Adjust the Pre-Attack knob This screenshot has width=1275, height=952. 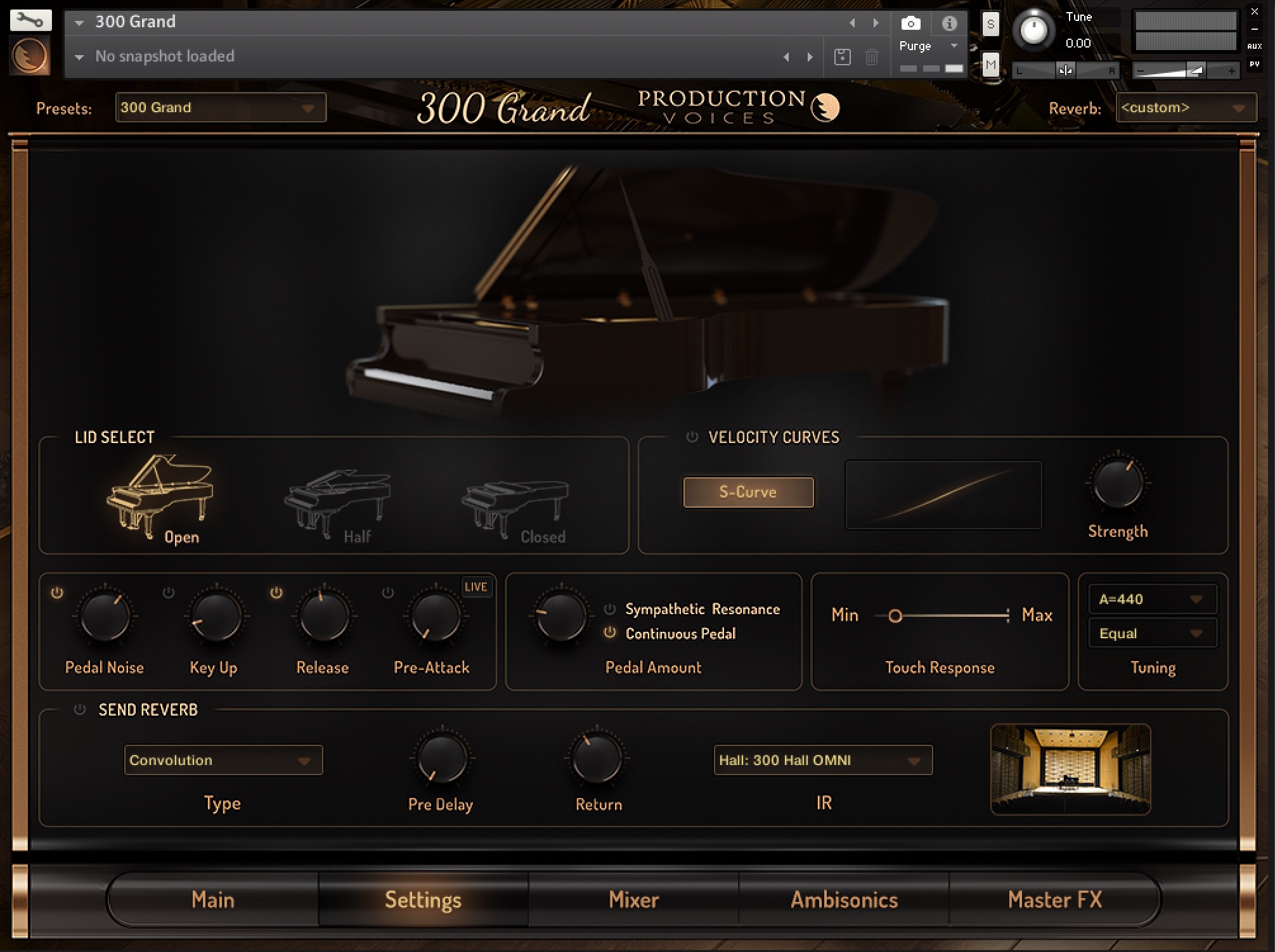[436, 615]
